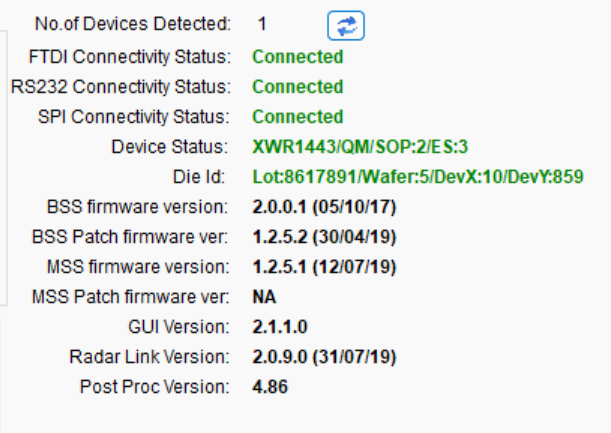Click the GUI Version label
The height and width of the screenshot is (433, 611).
tap(178, 327)
